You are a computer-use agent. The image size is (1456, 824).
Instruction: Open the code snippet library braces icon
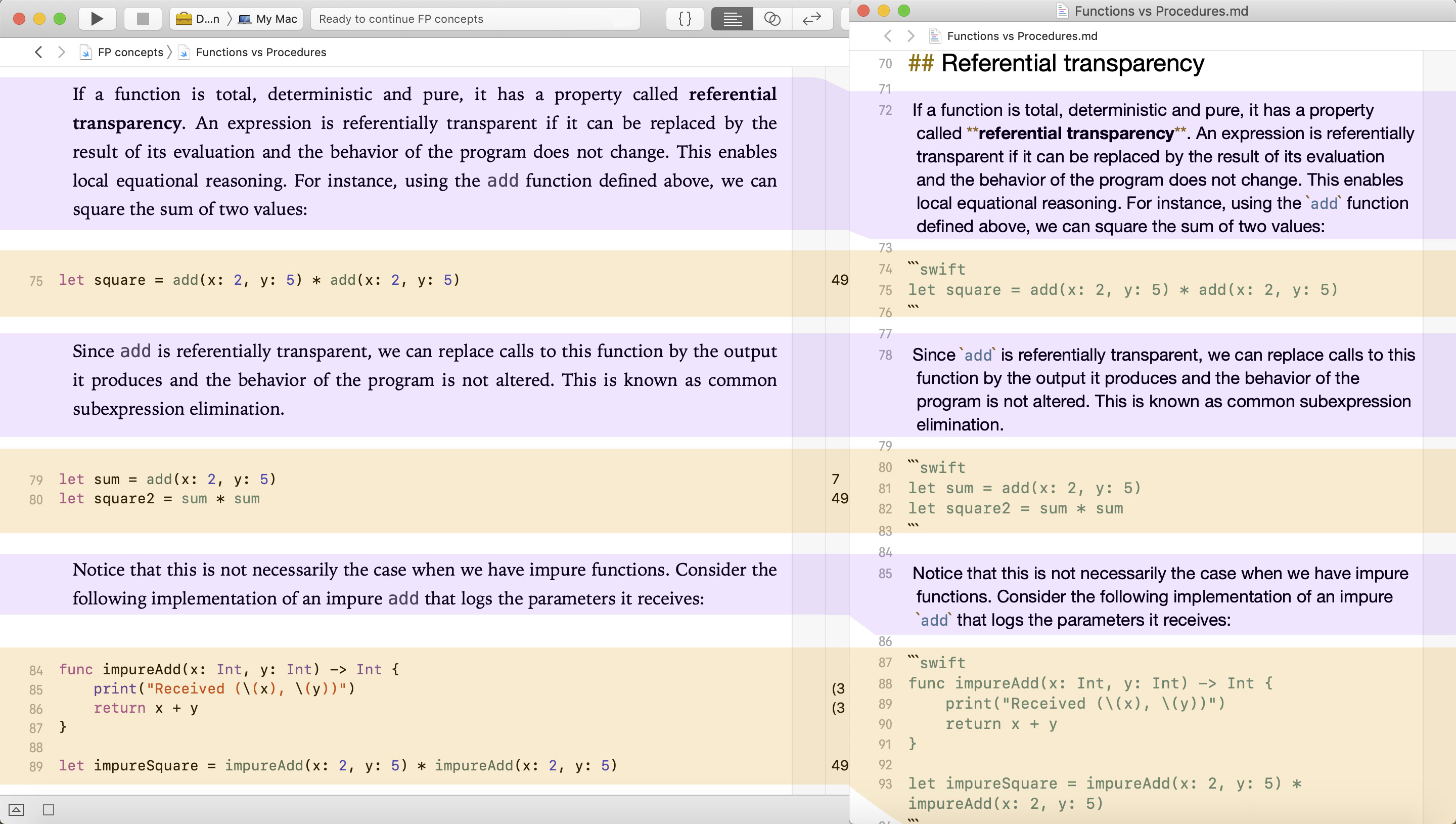[x=685, y=19]
